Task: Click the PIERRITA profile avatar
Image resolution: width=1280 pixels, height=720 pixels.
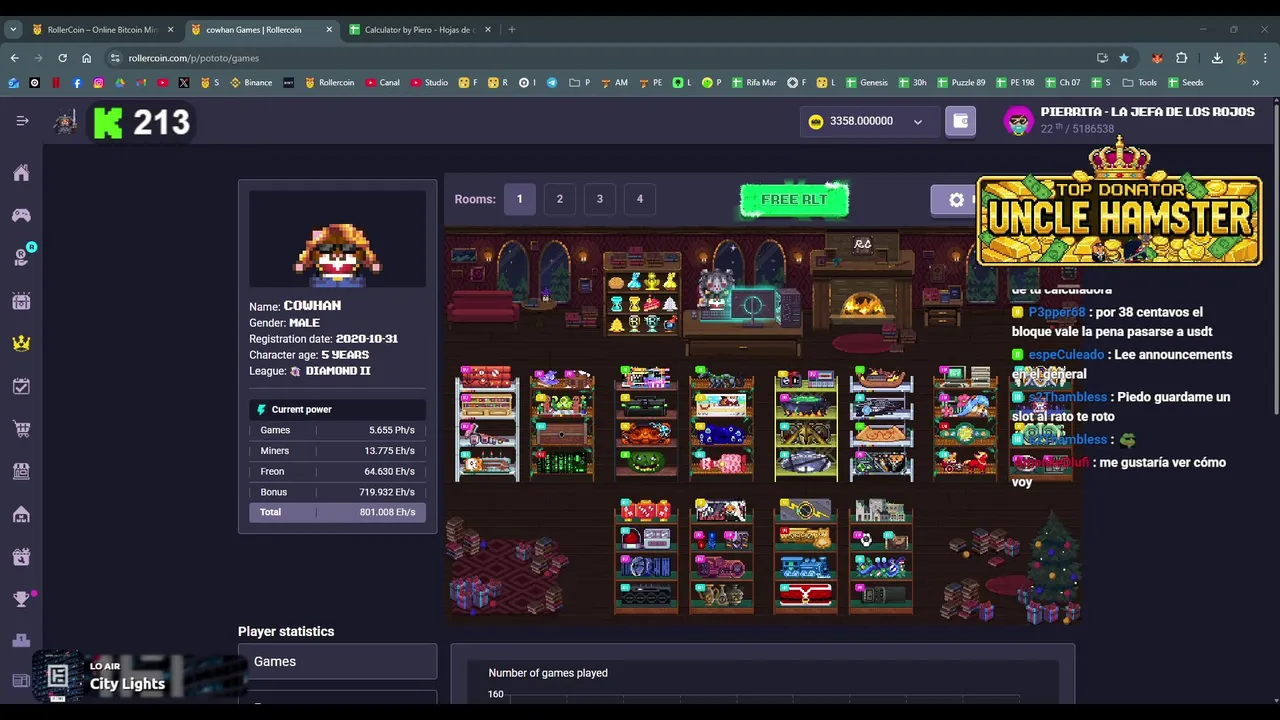Action: [1018, 122]
